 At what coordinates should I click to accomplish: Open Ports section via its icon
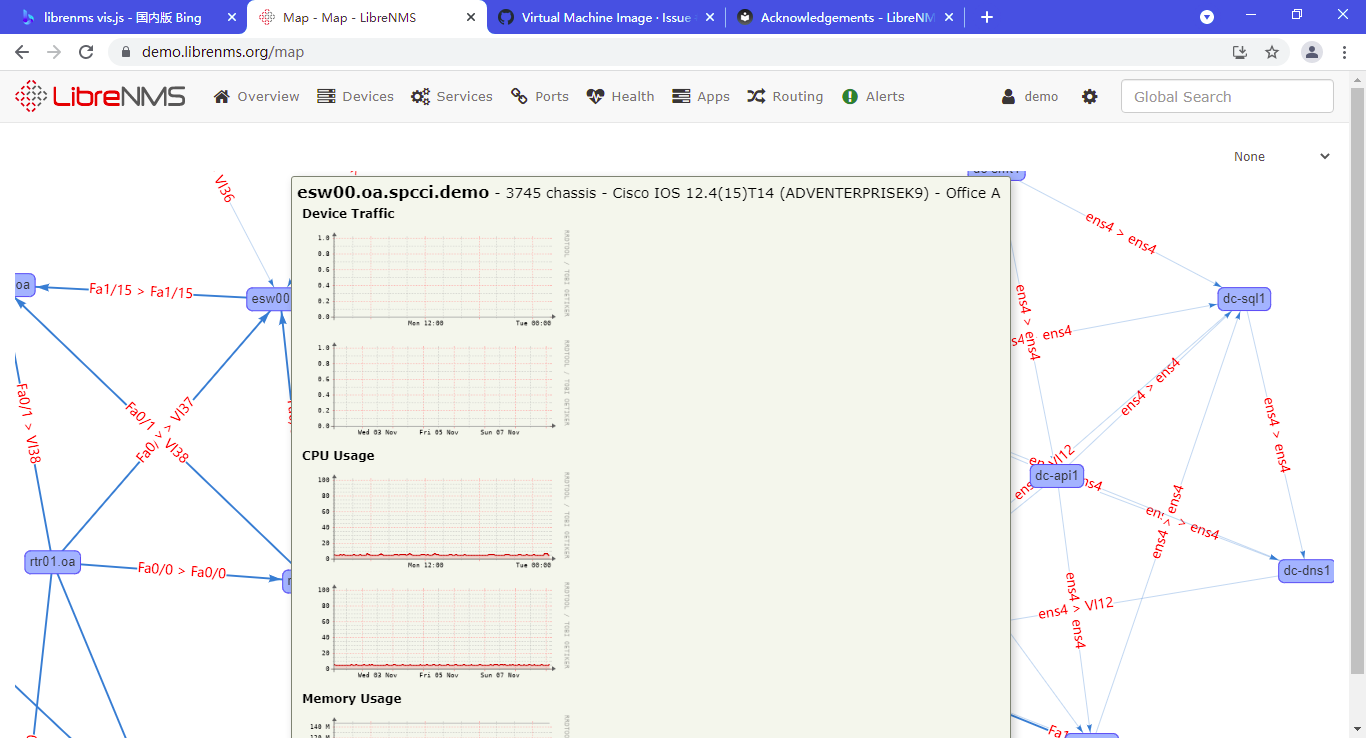[x=518, y=96]
